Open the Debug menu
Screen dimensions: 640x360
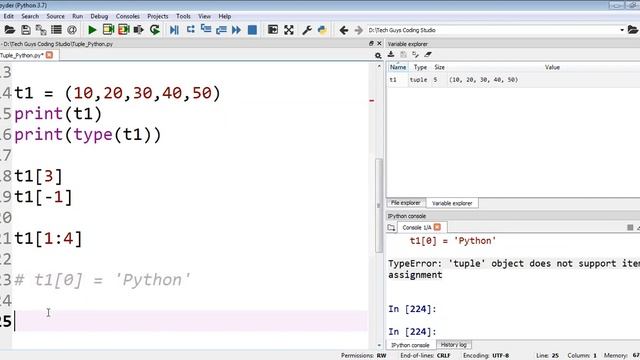coord(99,16)
